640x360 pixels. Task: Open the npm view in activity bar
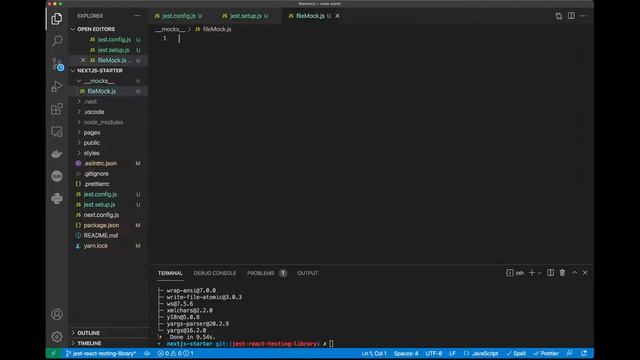click(57, 176)
